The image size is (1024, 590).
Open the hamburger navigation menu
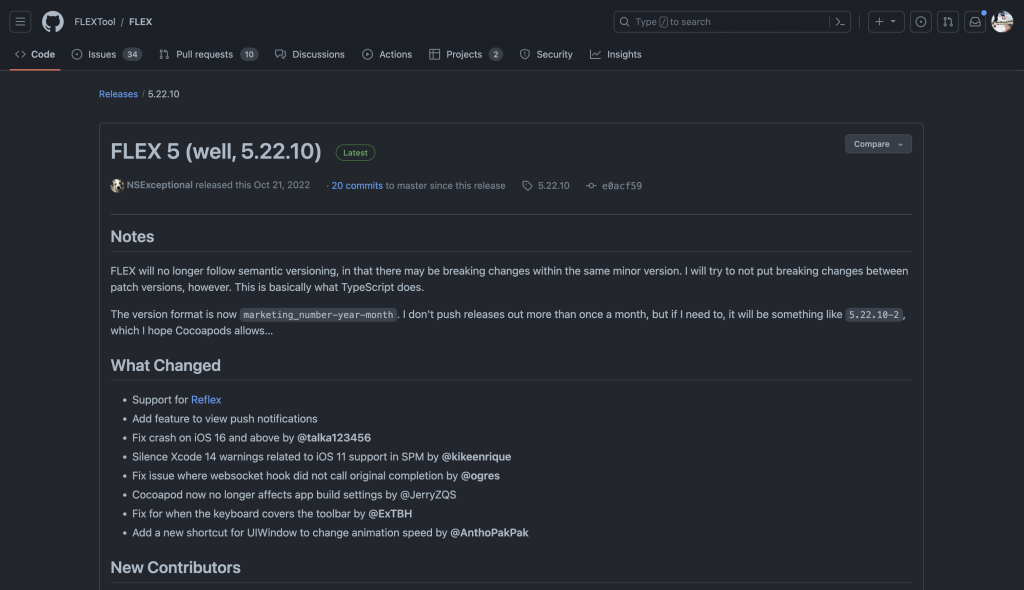pyautogui.click(x=20, y=22)
